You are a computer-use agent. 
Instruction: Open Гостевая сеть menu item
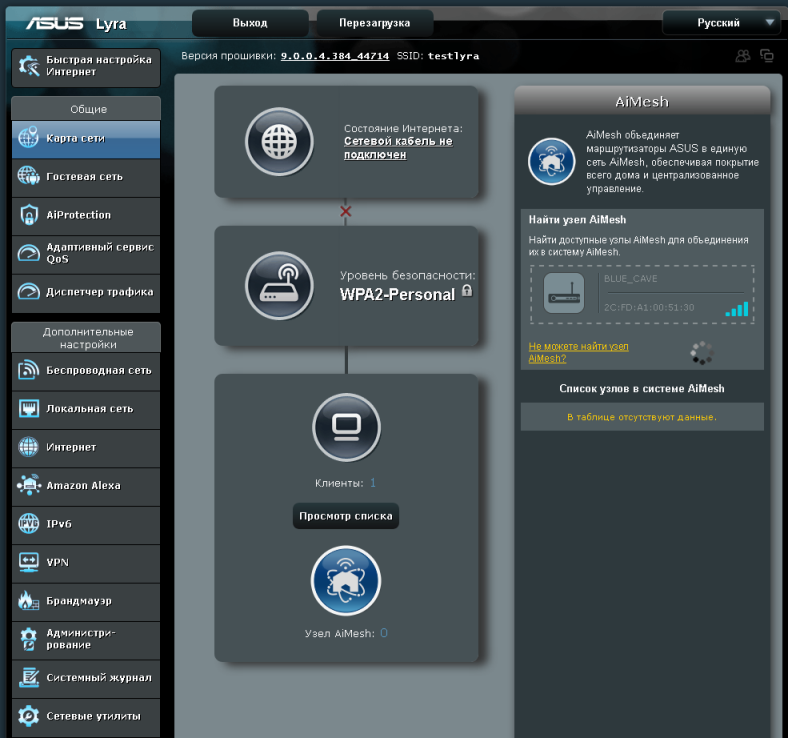[86, 178]
